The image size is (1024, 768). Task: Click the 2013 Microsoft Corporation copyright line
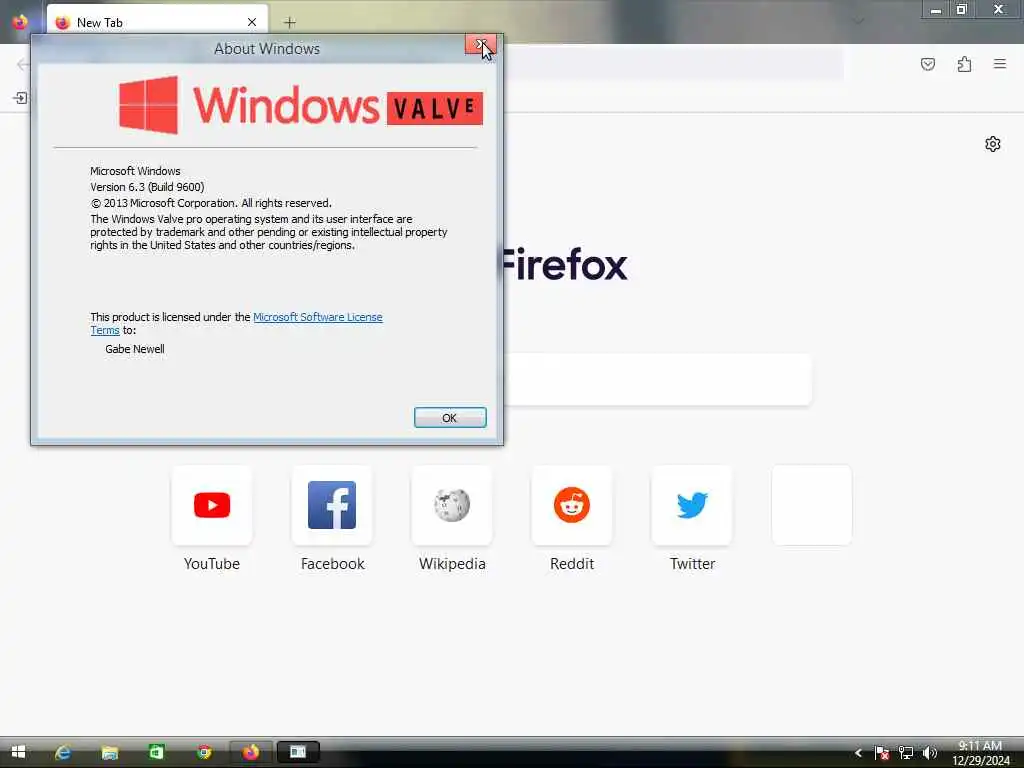coord(211,203)
